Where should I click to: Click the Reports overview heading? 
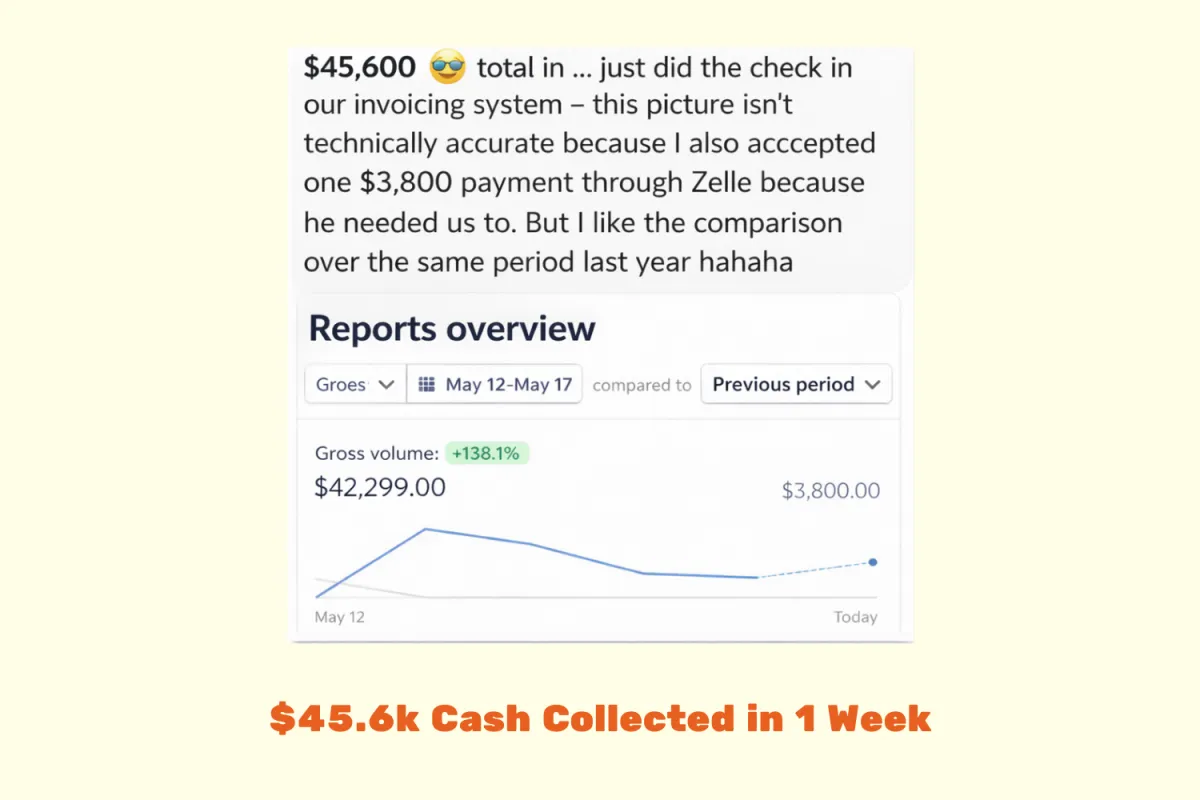point(452,328)
